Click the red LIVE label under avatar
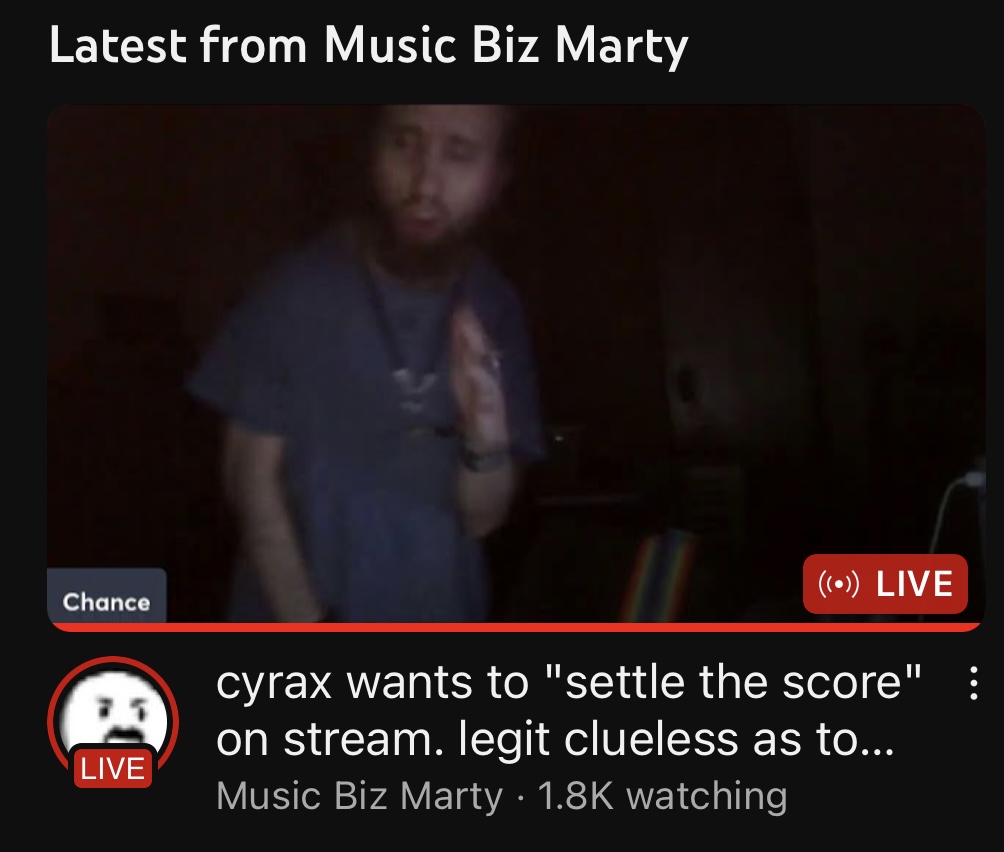Viewport: 1004px width, 852px height. 113,768
